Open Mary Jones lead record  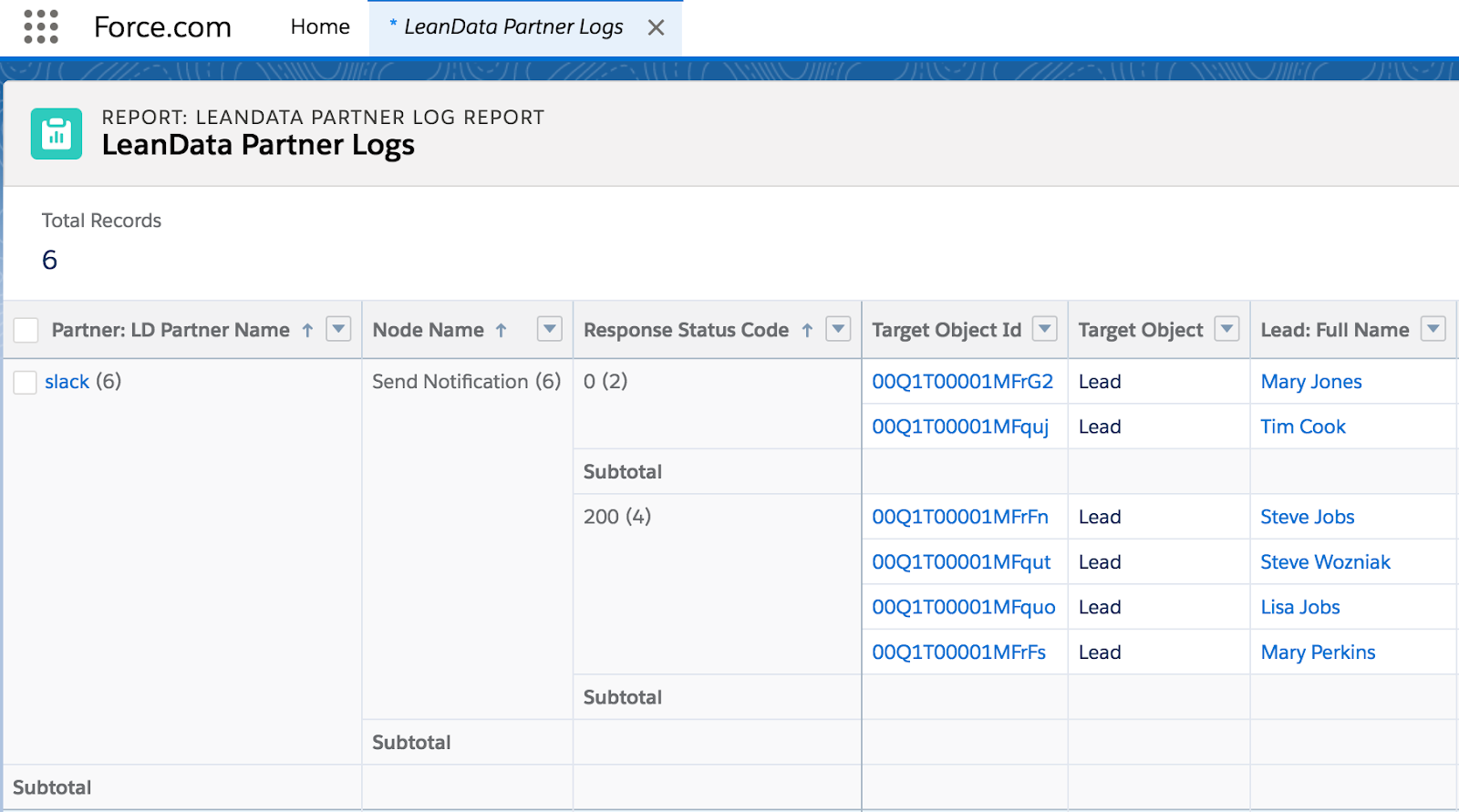(1310, 382)
